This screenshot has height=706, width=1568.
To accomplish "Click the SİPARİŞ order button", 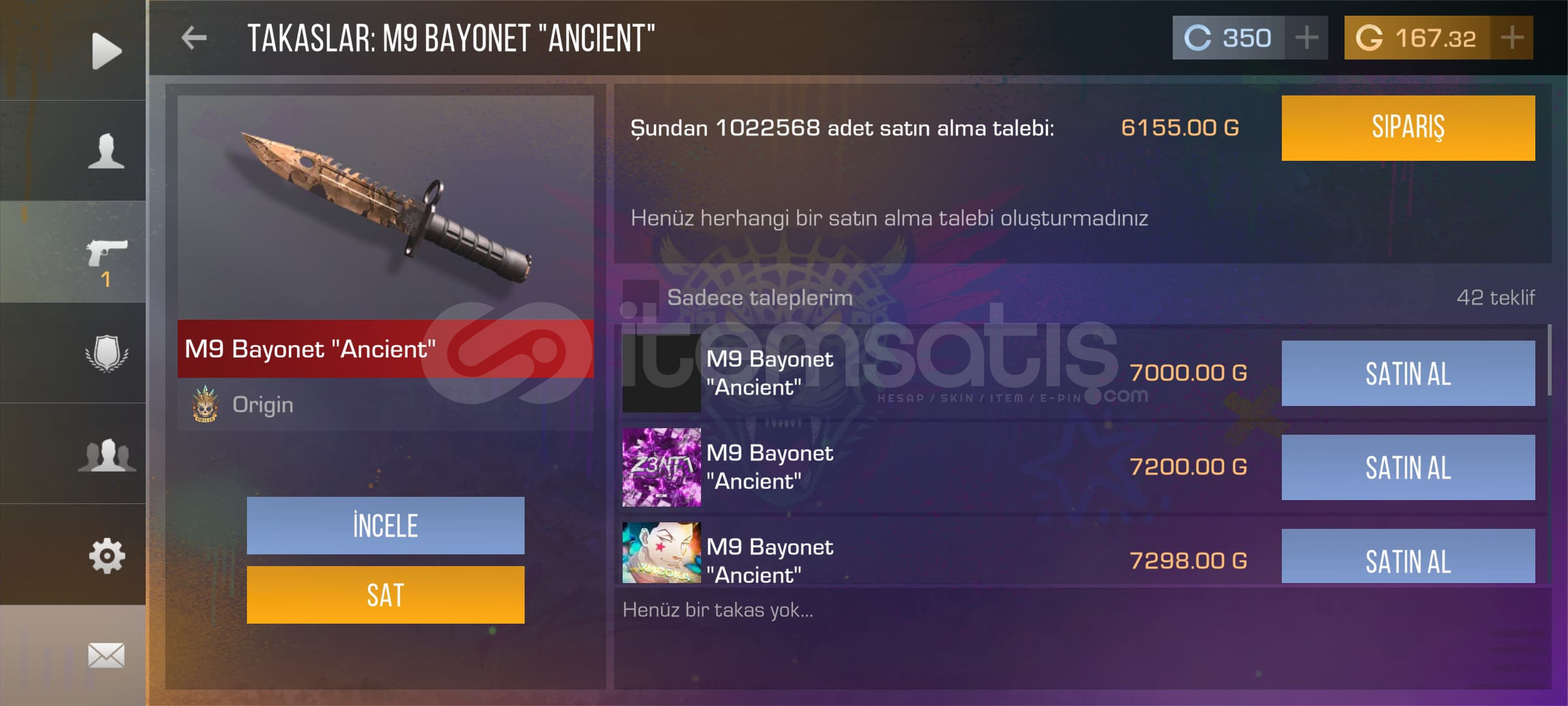I will coord(1408,128).
